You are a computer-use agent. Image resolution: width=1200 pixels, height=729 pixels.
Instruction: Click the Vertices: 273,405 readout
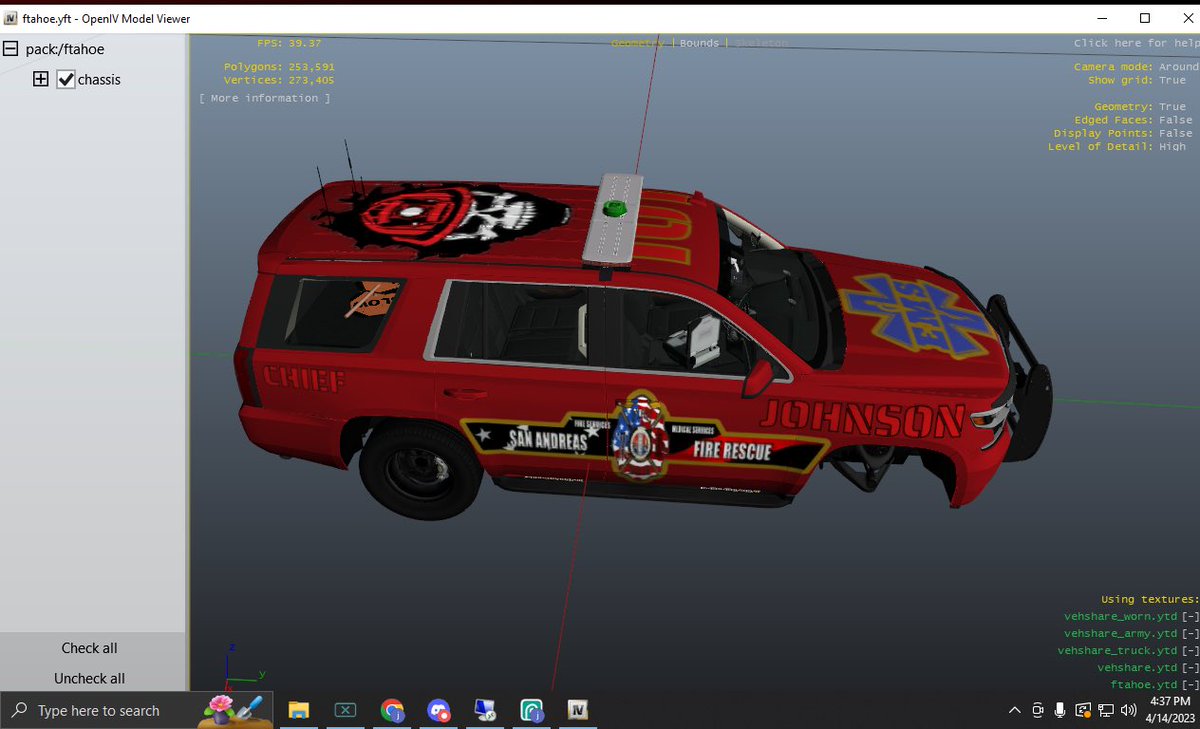point(279,80)
